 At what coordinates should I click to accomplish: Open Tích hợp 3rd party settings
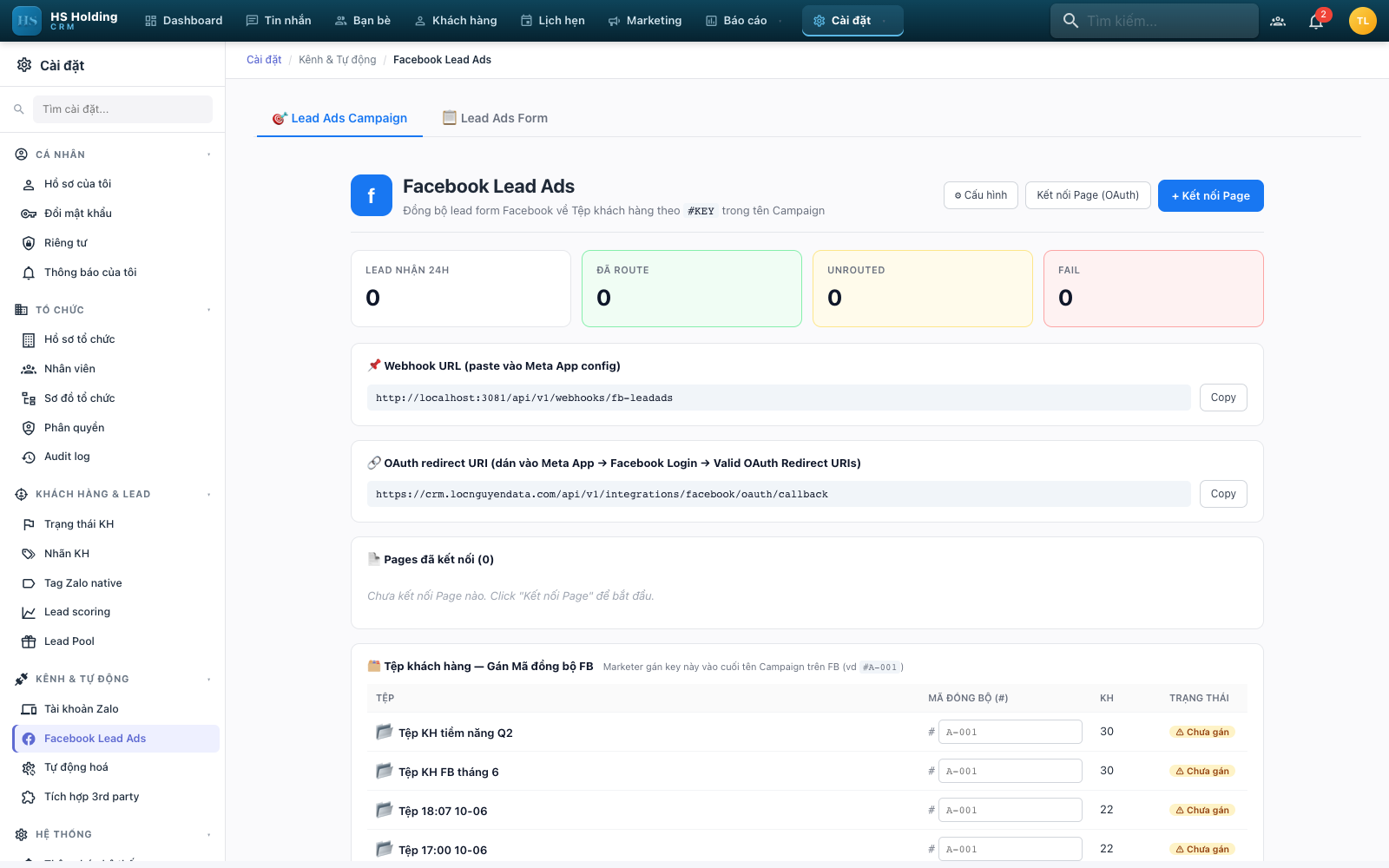point(115,797)
